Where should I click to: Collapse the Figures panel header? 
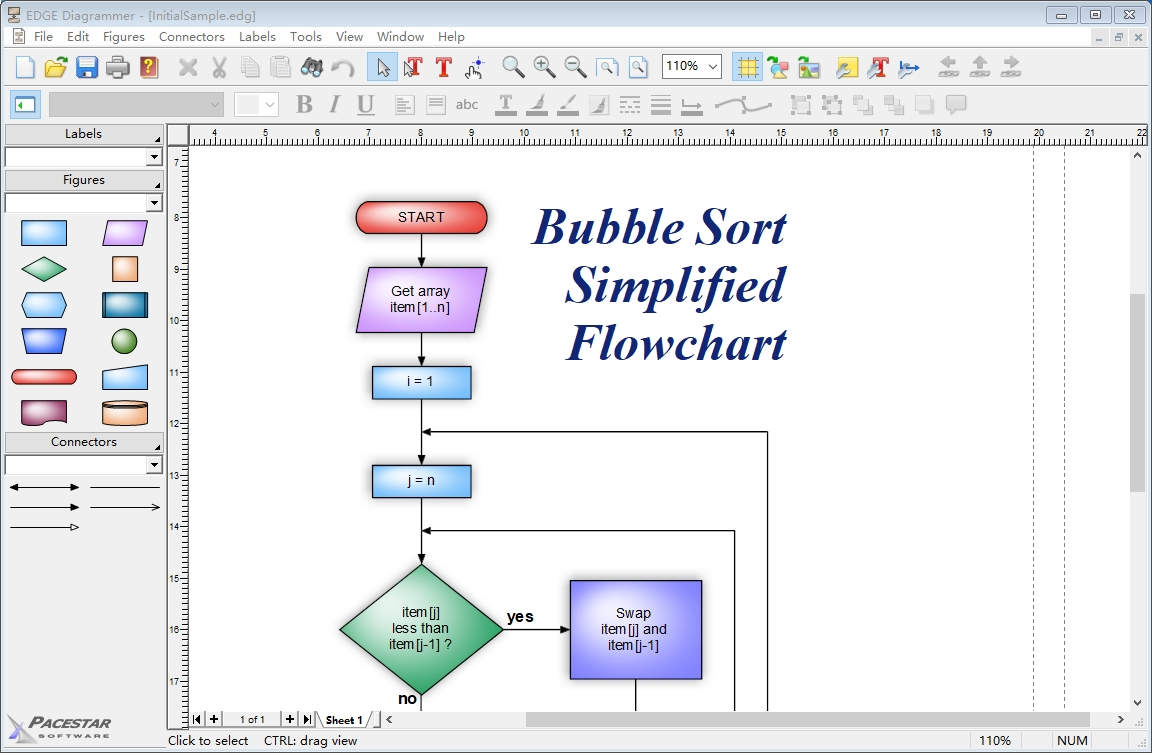coord(84,180)
